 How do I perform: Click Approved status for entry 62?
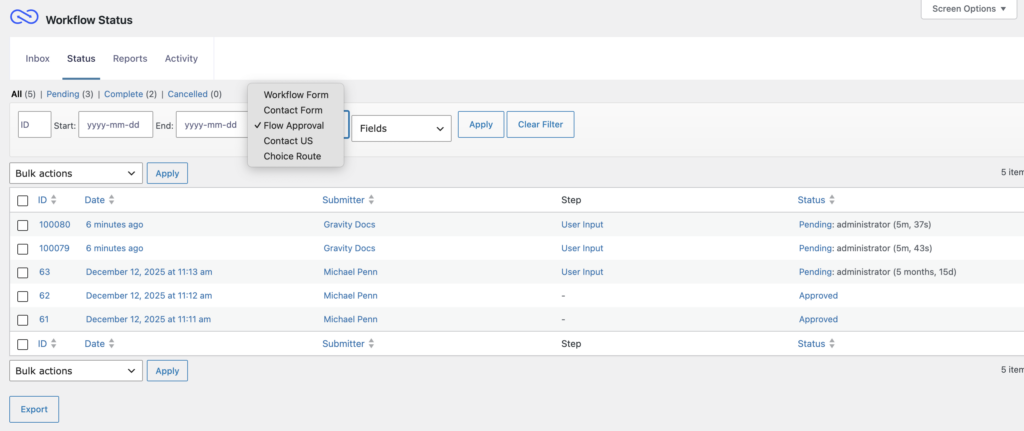coord(818,296)
